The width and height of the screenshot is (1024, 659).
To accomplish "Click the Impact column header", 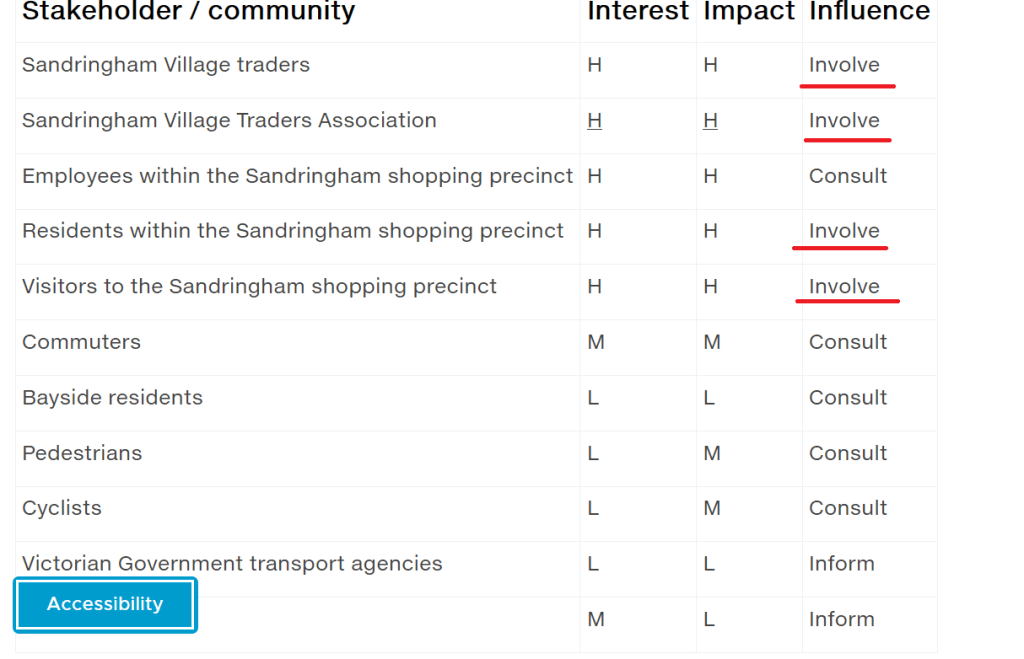I will [749, 12].
